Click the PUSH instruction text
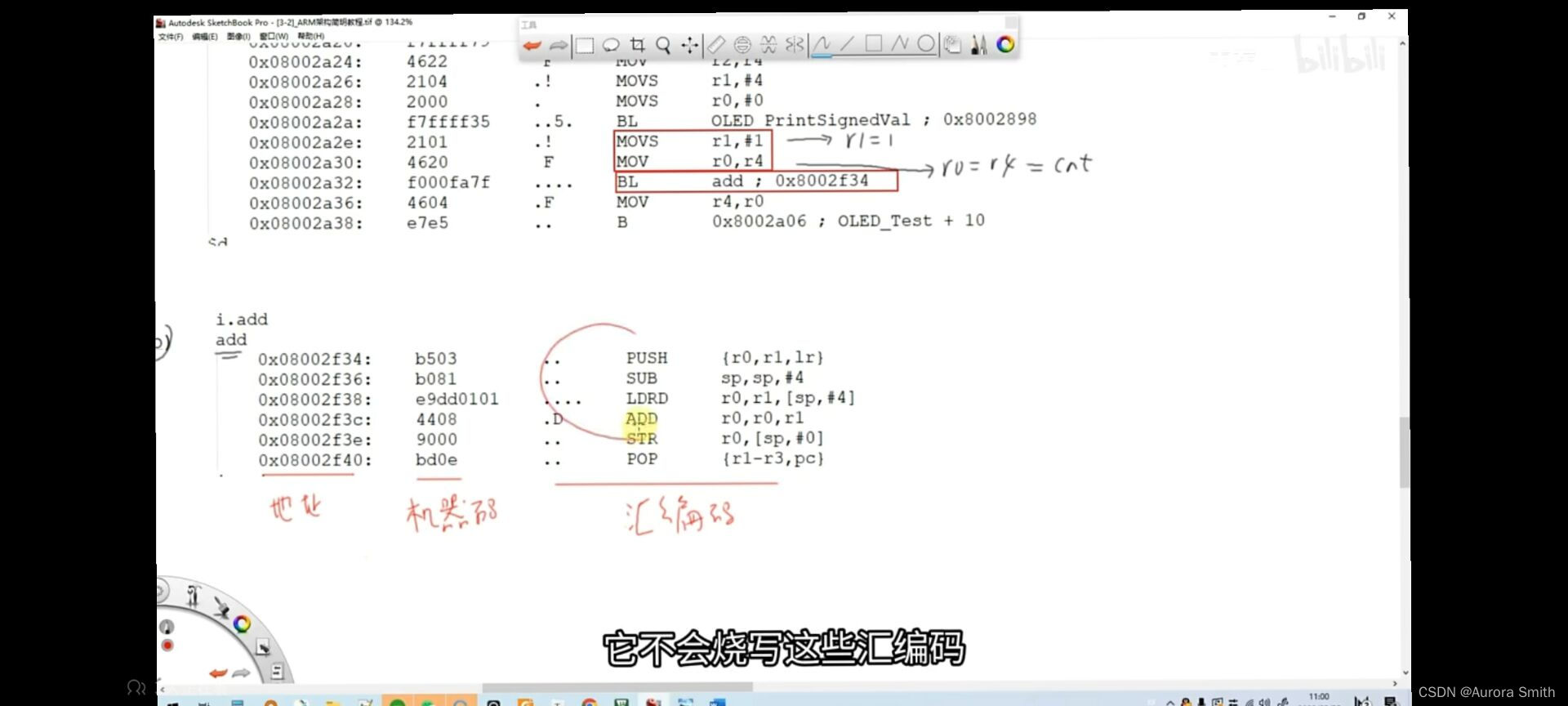Screen dimensions: 1568x706 click(647, 358)
